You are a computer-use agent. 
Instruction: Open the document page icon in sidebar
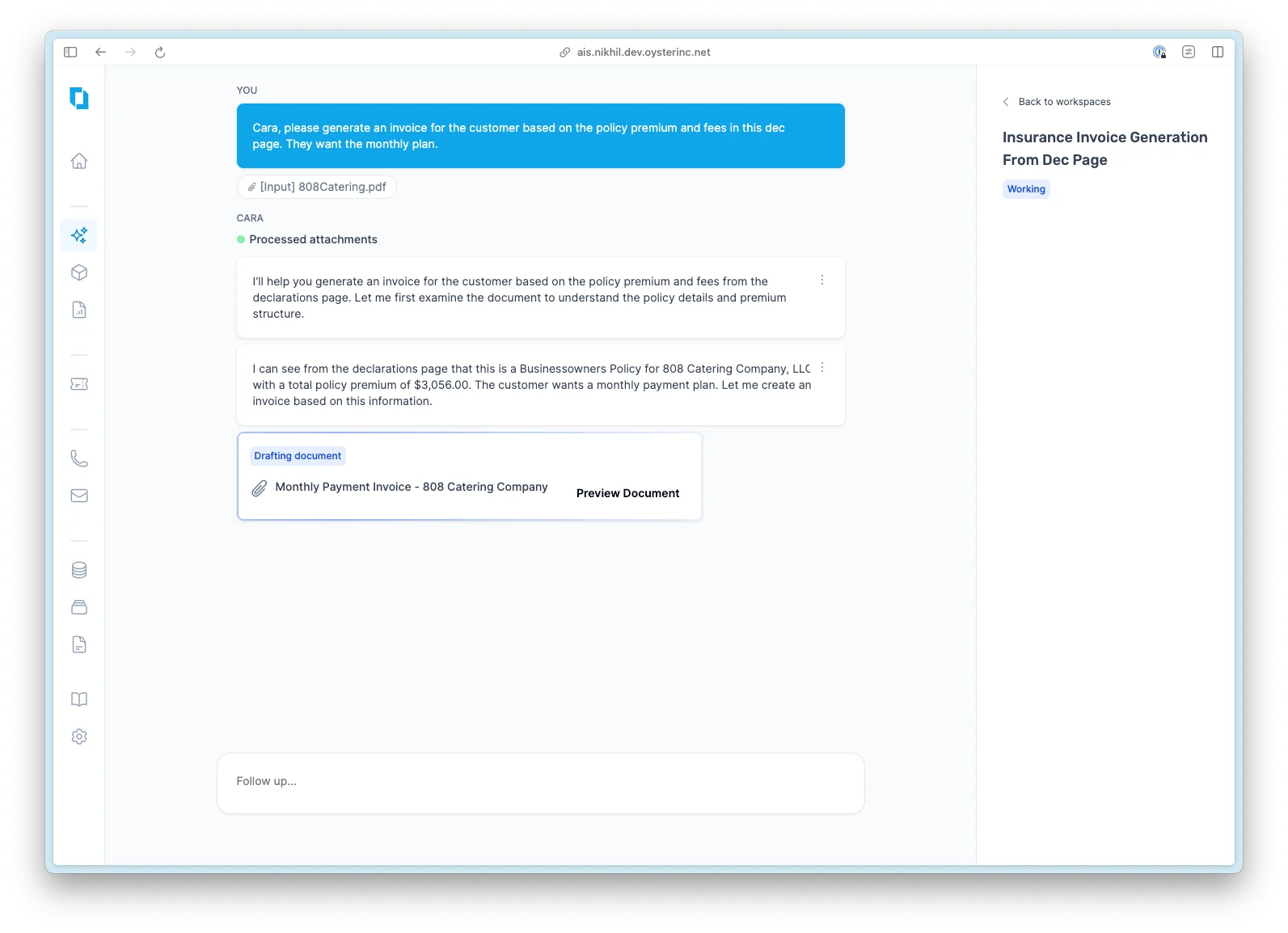coord(79,644)
